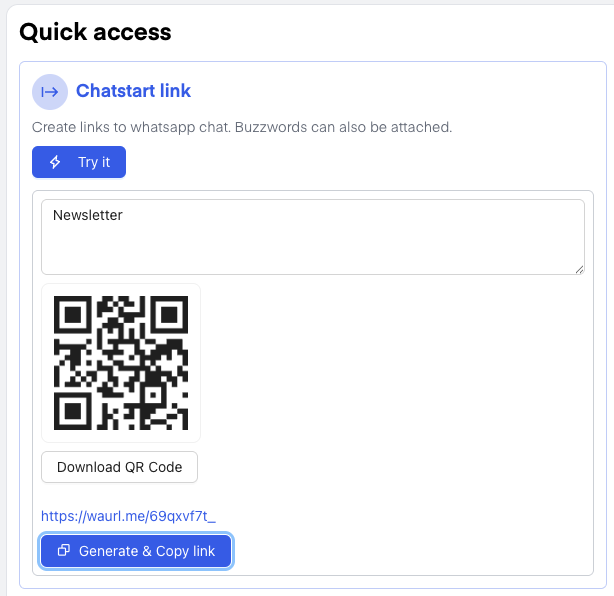Open the waurl.me short link
614x596 pixels.
point(128,516)
